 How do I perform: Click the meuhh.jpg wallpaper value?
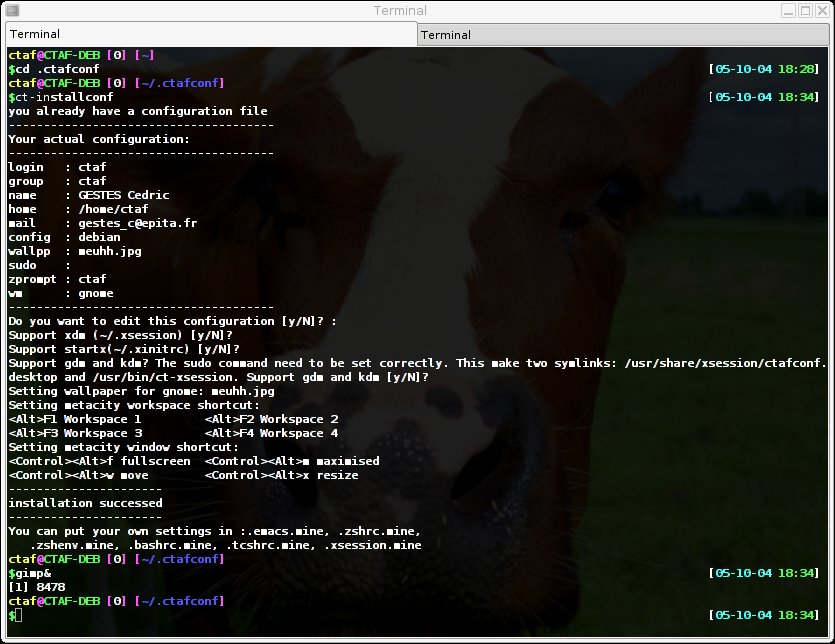109,252
